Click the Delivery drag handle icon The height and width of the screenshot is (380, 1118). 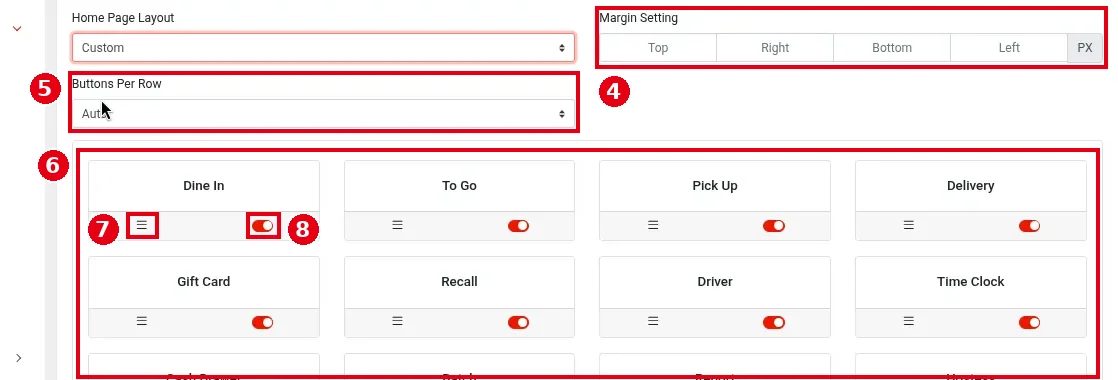click(908, 225)
